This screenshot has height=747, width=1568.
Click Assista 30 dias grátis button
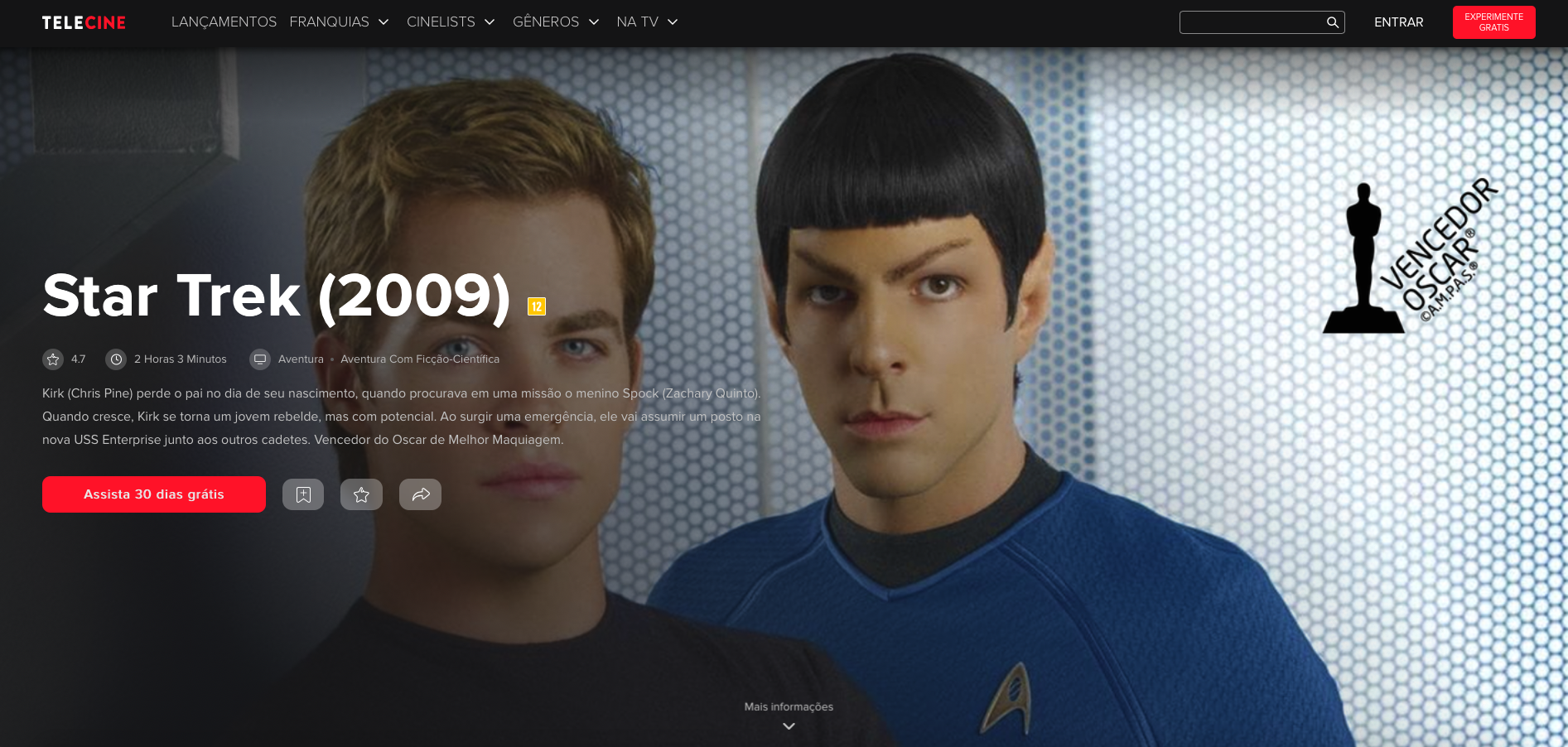(x=154, y=494)
